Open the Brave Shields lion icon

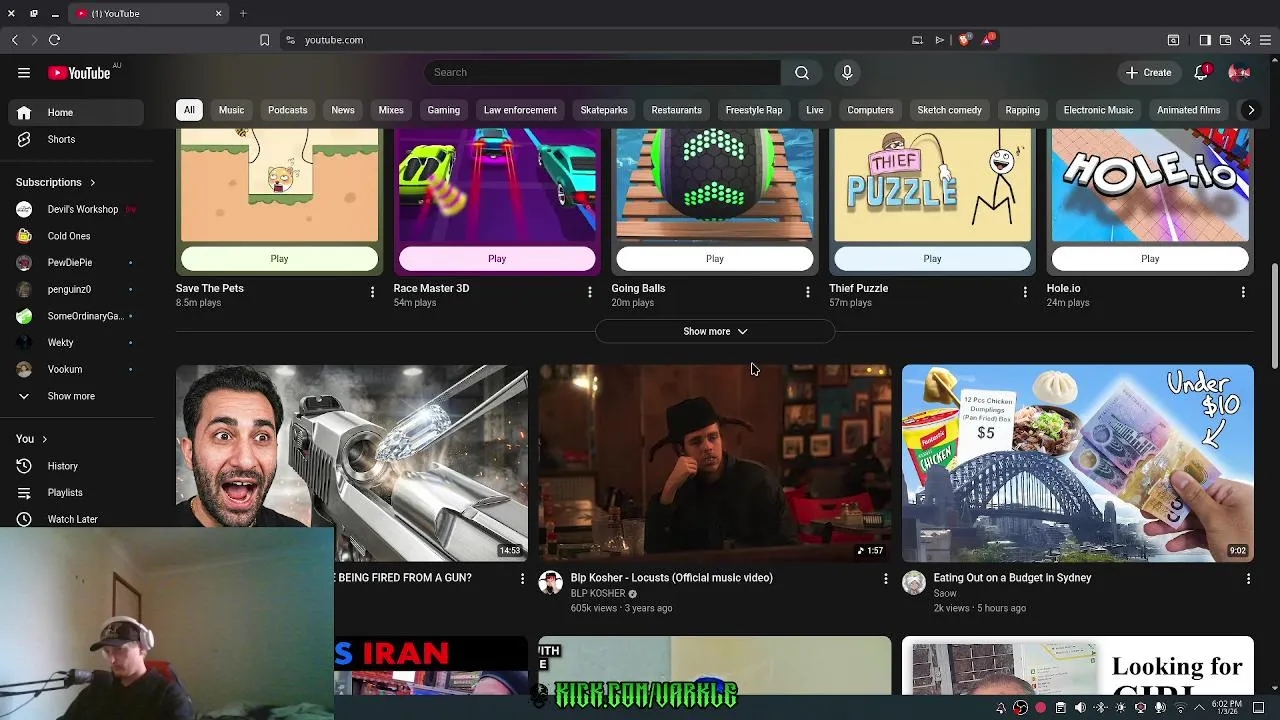[x=964, y=40]
